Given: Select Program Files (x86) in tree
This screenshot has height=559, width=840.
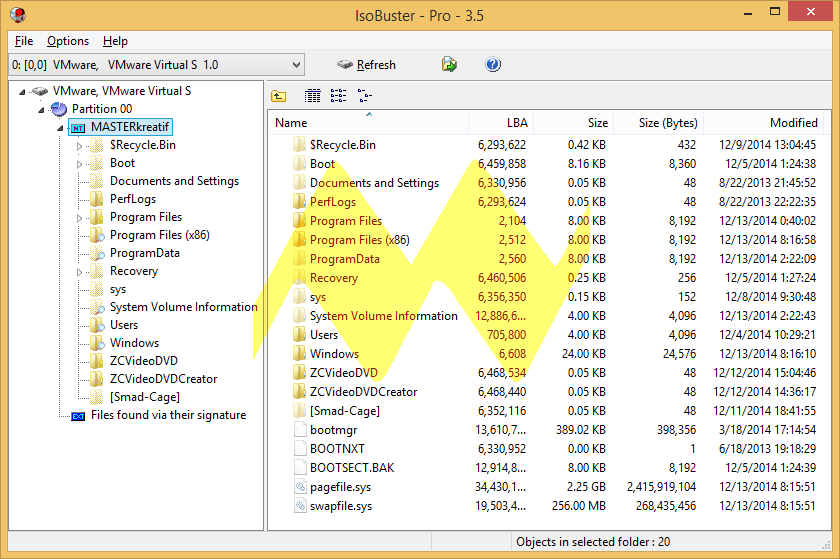Looking at the screenshot, I should click(160, 235).
